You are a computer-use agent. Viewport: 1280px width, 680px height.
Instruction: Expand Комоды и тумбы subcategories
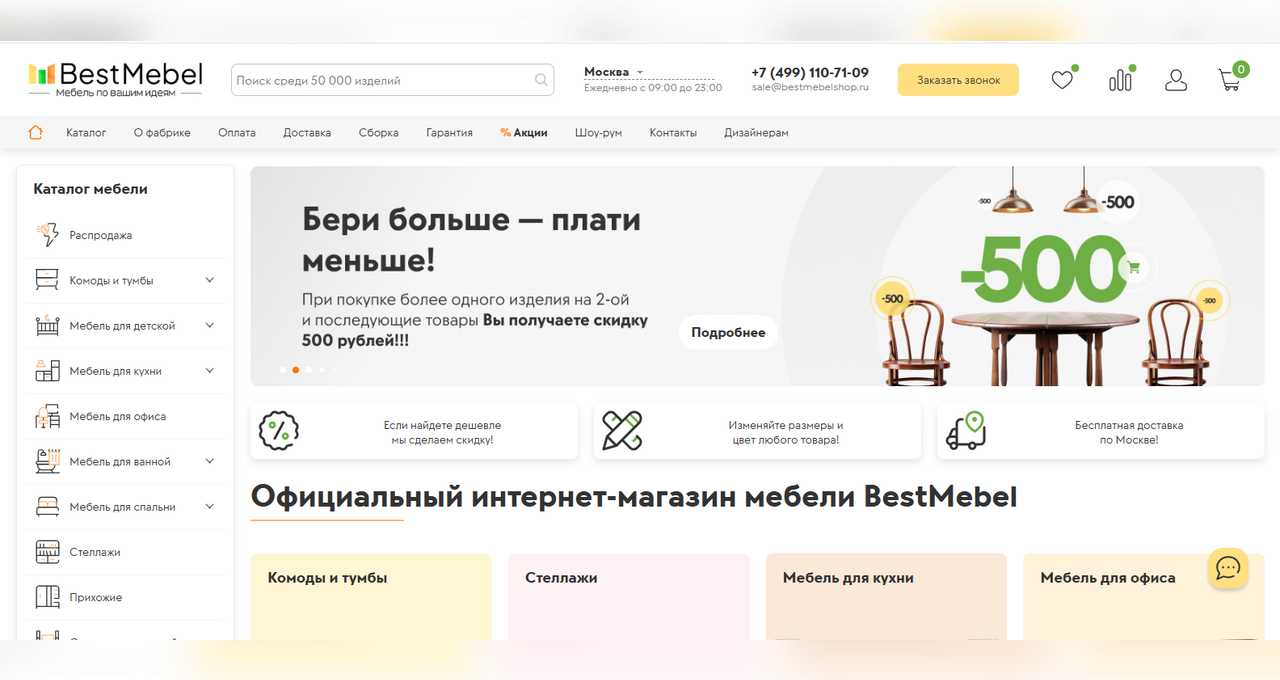pos(210,280)
